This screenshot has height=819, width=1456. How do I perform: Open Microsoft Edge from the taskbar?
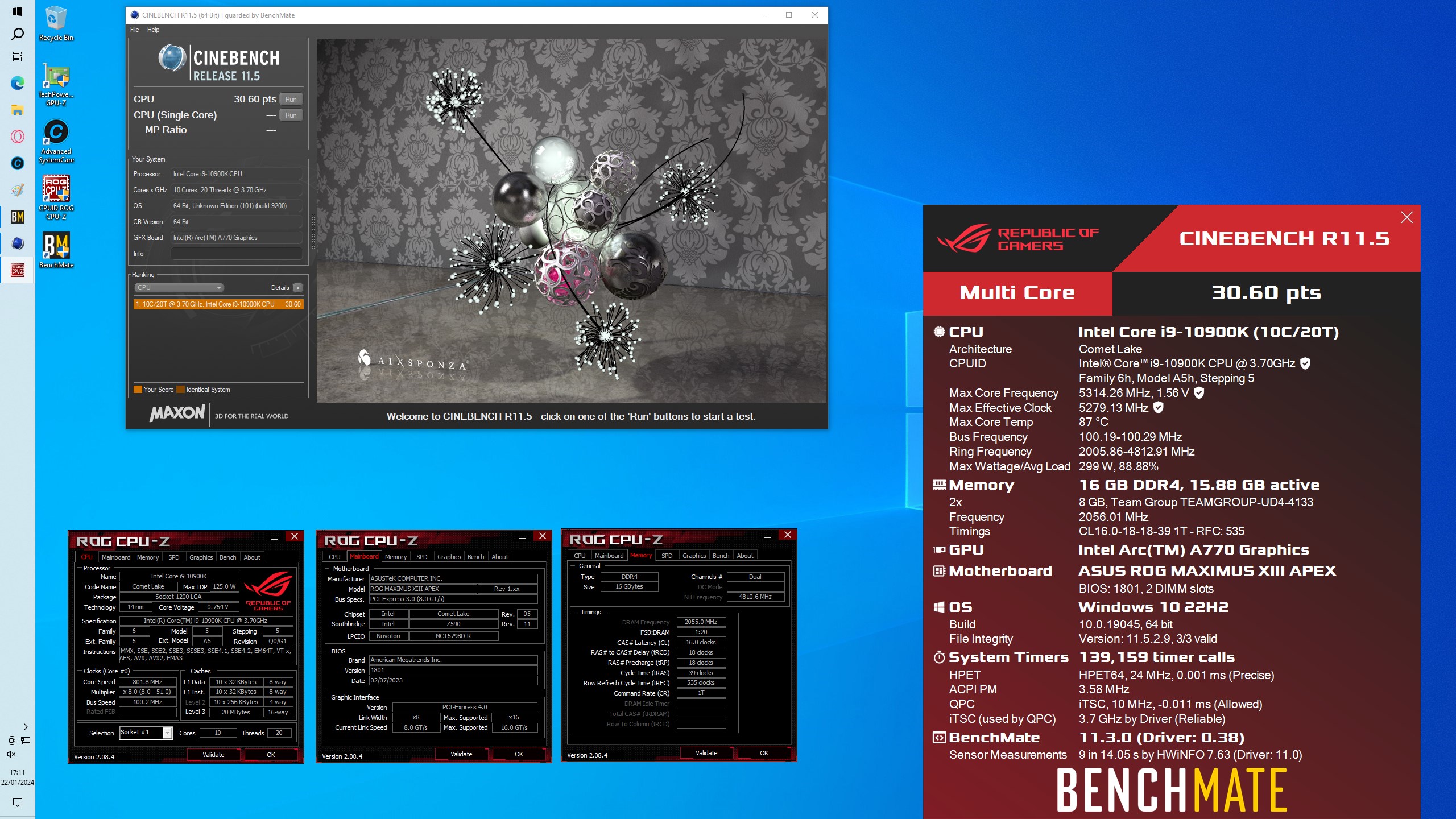tap(17, 84)
